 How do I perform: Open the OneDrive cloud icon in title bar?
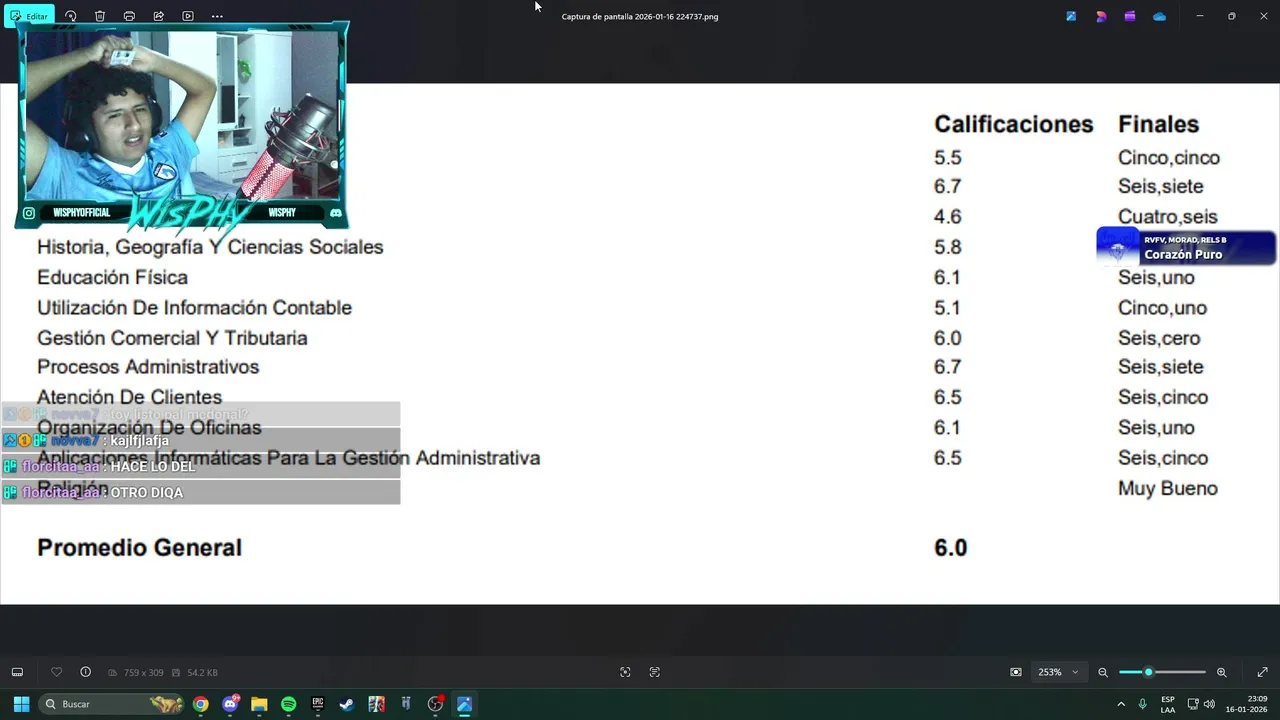[x=1159, y=16]
